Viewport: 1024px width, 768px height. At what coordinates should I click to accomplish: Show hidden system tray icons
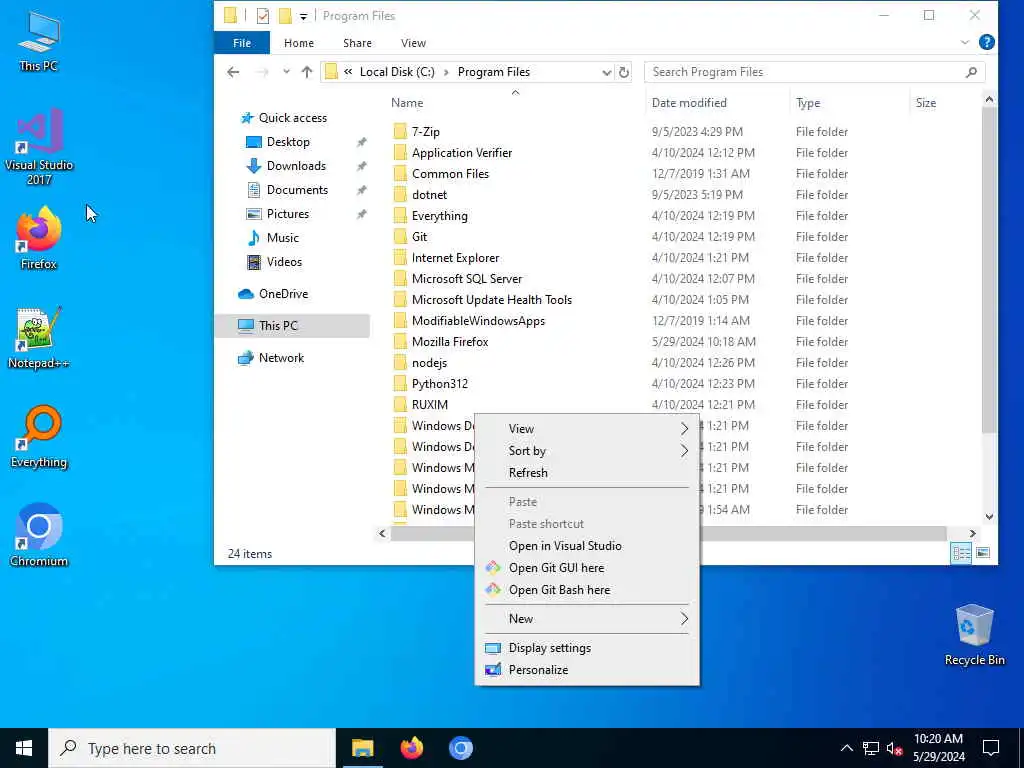pyautogui.click(x=846, y=748)
